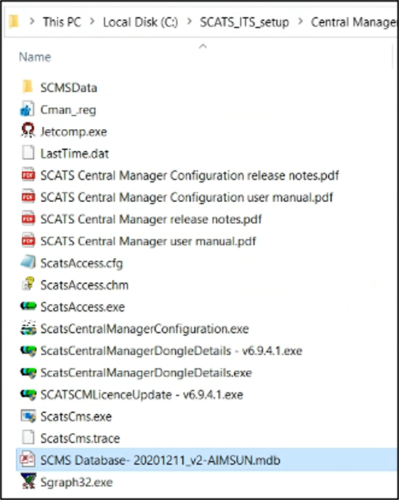Select the ScatsAccess.exe green icon

point(28,306)
